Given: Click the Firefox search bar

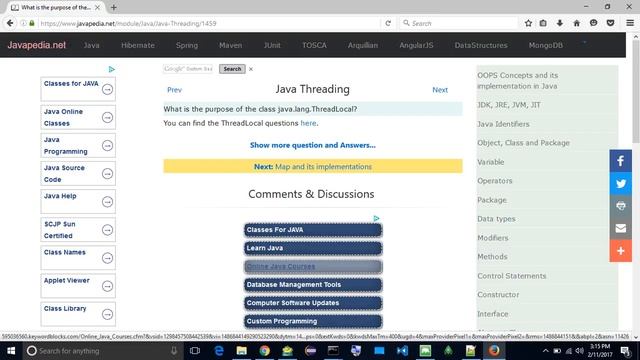Looking at the screenshot, I should point(459,23).
